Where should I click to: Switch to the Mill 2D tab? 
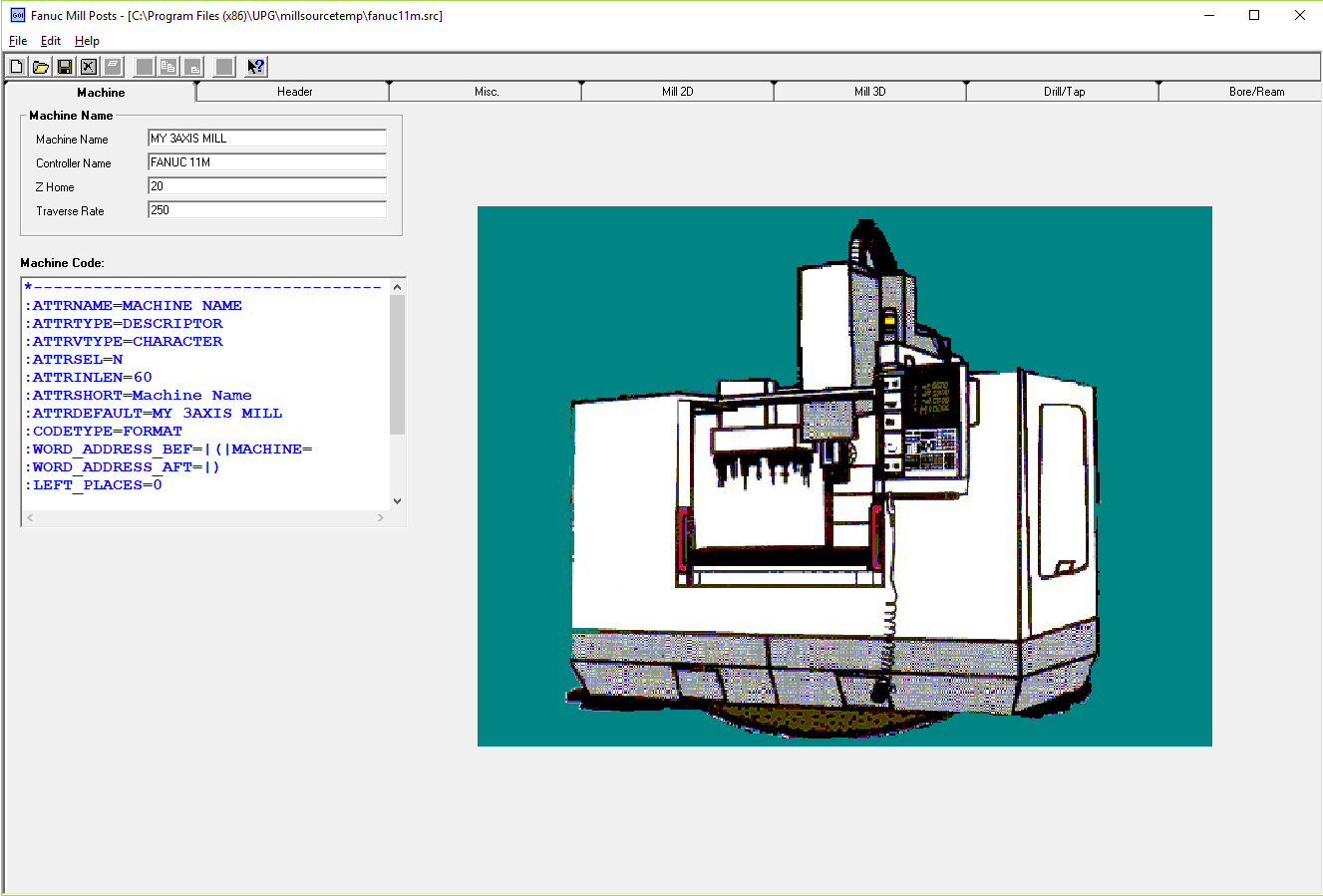[678, 92]
